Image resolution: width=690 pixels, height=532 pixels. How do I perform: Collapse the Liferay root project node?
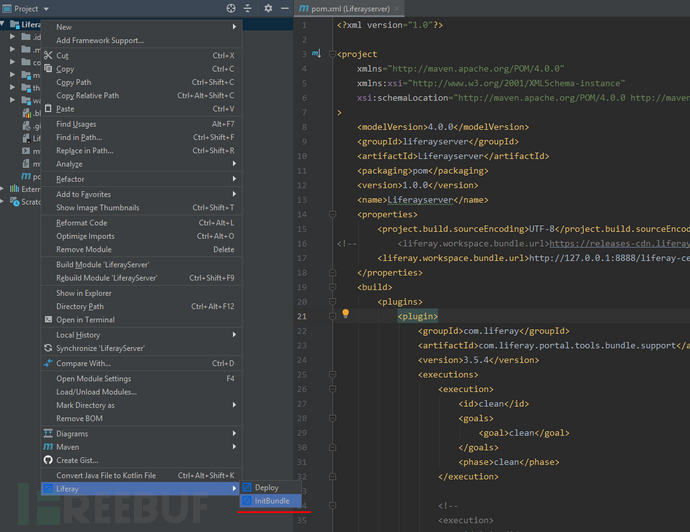(x=4, y=23)
